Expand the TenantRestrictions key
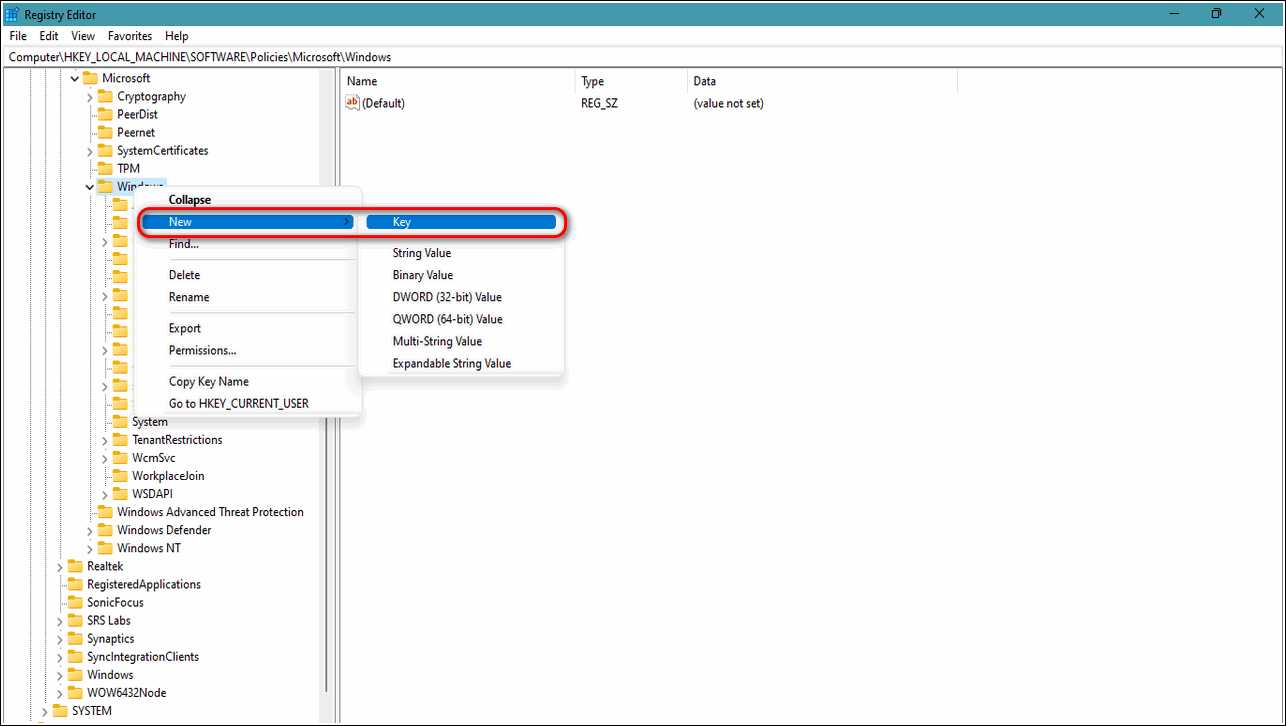 coord(105,440)
